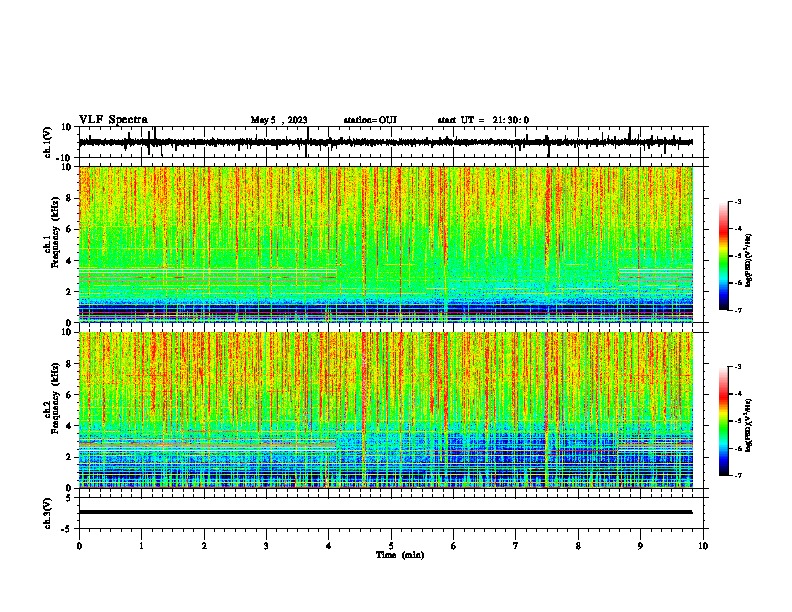The image size is (792, 612).
Task: Click the "ch.3(V)" axis label
Action: [x=48, y=513]
